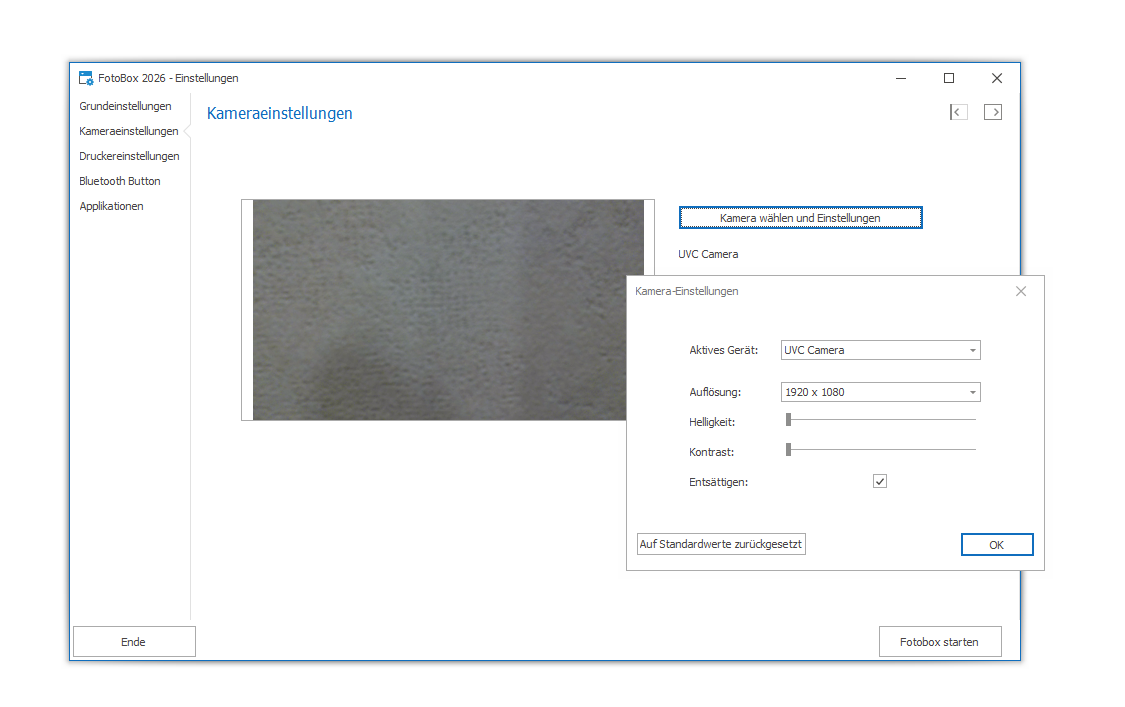Open the Aktives Gerät dropdown
Viewport: 1125px width, 707px height.
(972, 350)
